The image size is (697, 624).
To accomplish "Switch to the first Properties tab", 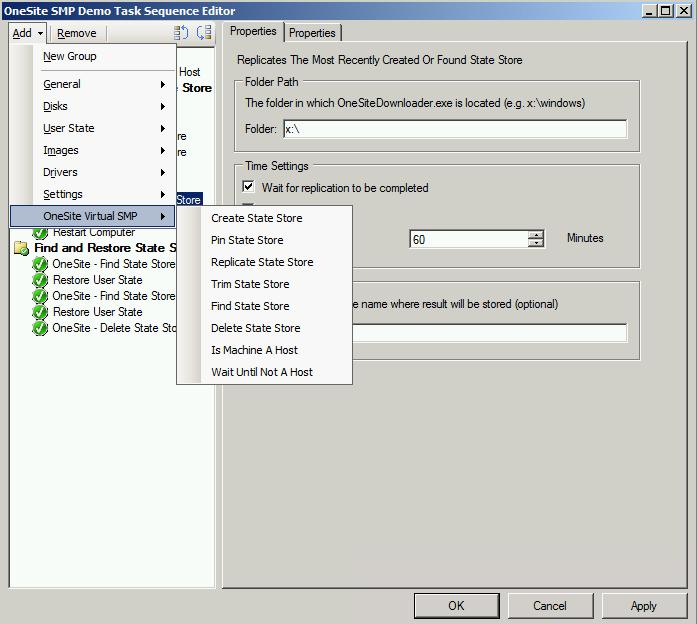I will click(253, 32).
